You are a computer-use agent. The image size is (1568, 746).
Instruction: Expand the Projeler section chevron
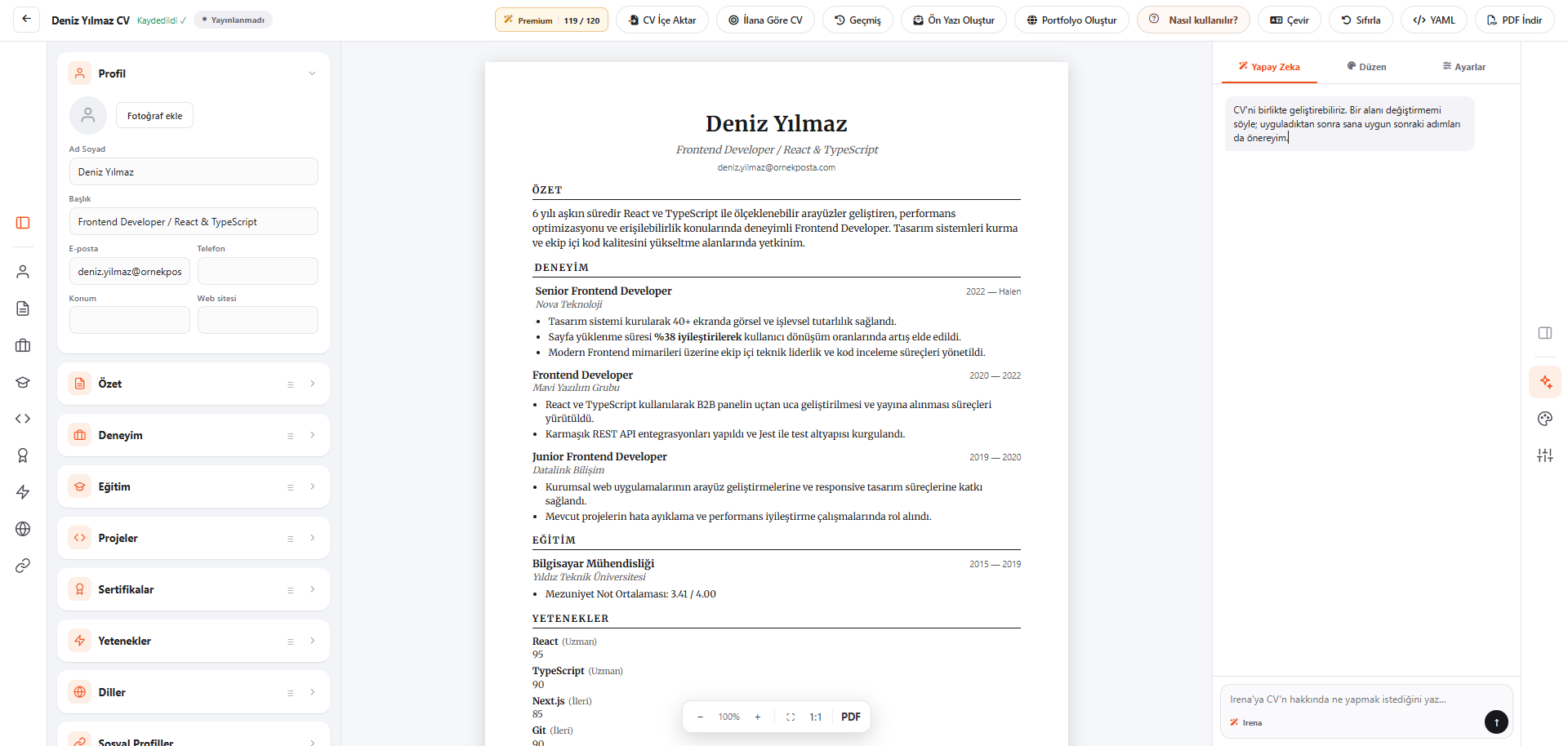(312, 538)
